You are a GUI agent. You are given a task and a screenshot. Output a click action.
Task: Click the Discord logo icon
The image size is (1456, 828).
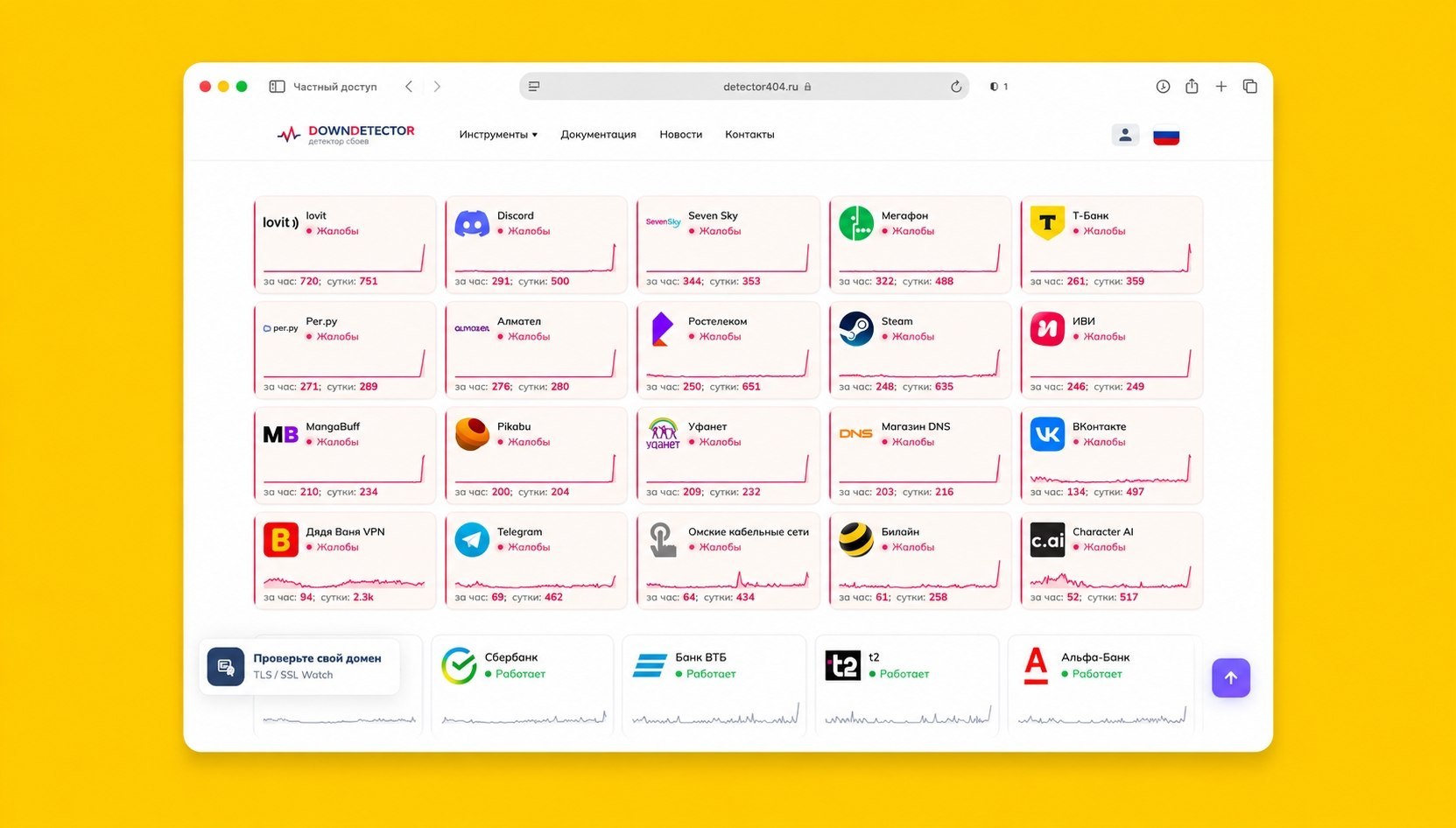472,223
